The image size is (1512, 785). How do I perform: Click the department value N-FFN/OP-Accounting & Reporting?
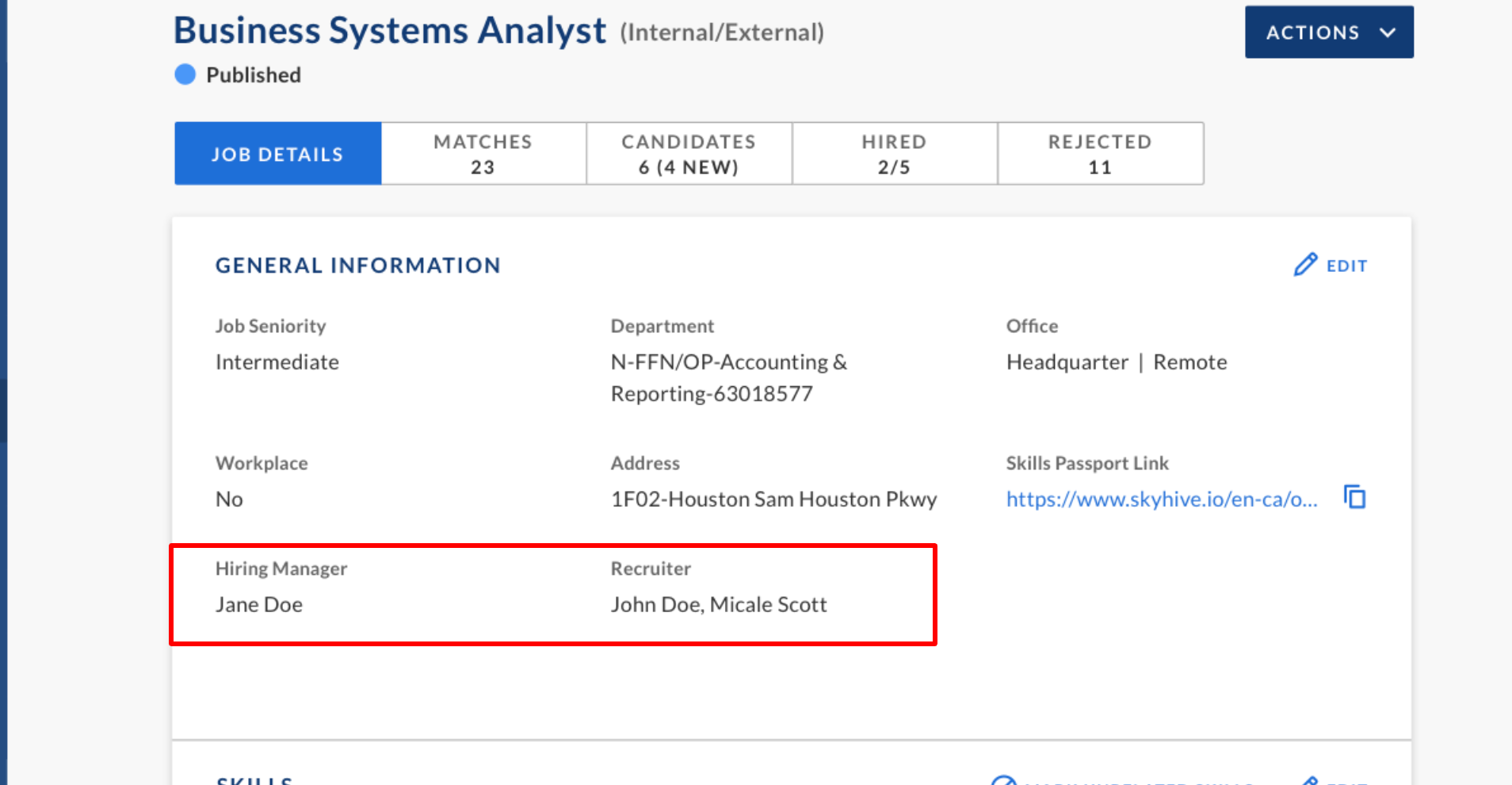point(727,377)
